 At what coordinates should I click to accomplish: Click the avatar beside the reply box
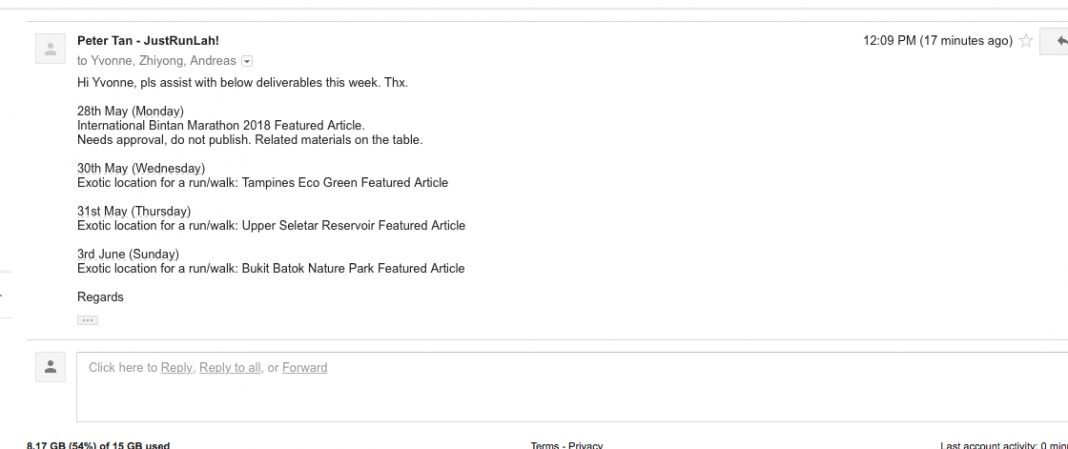click(50, 367)
